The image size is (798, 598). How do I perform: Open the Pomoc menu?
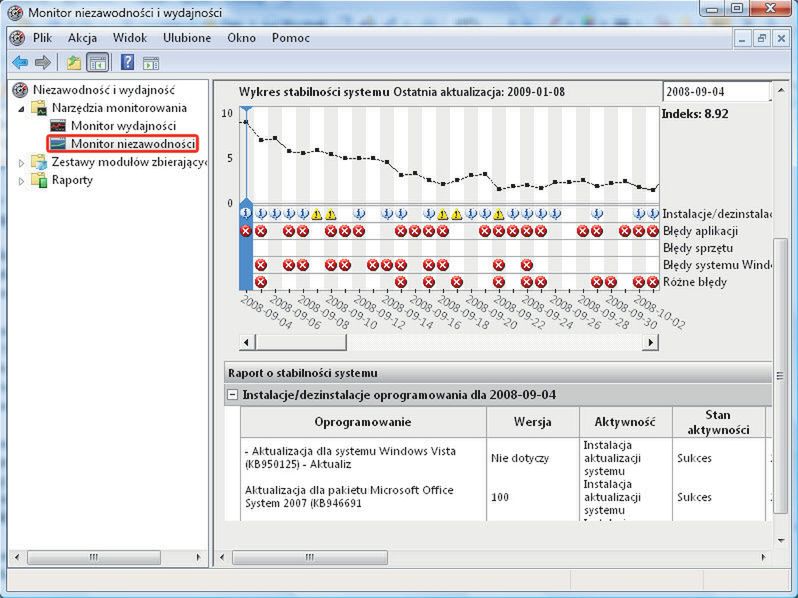click(x=291, y=38)
